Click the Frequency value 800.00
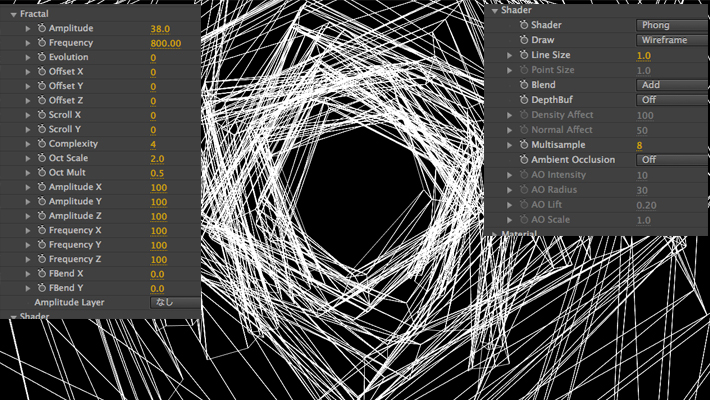 166,44
